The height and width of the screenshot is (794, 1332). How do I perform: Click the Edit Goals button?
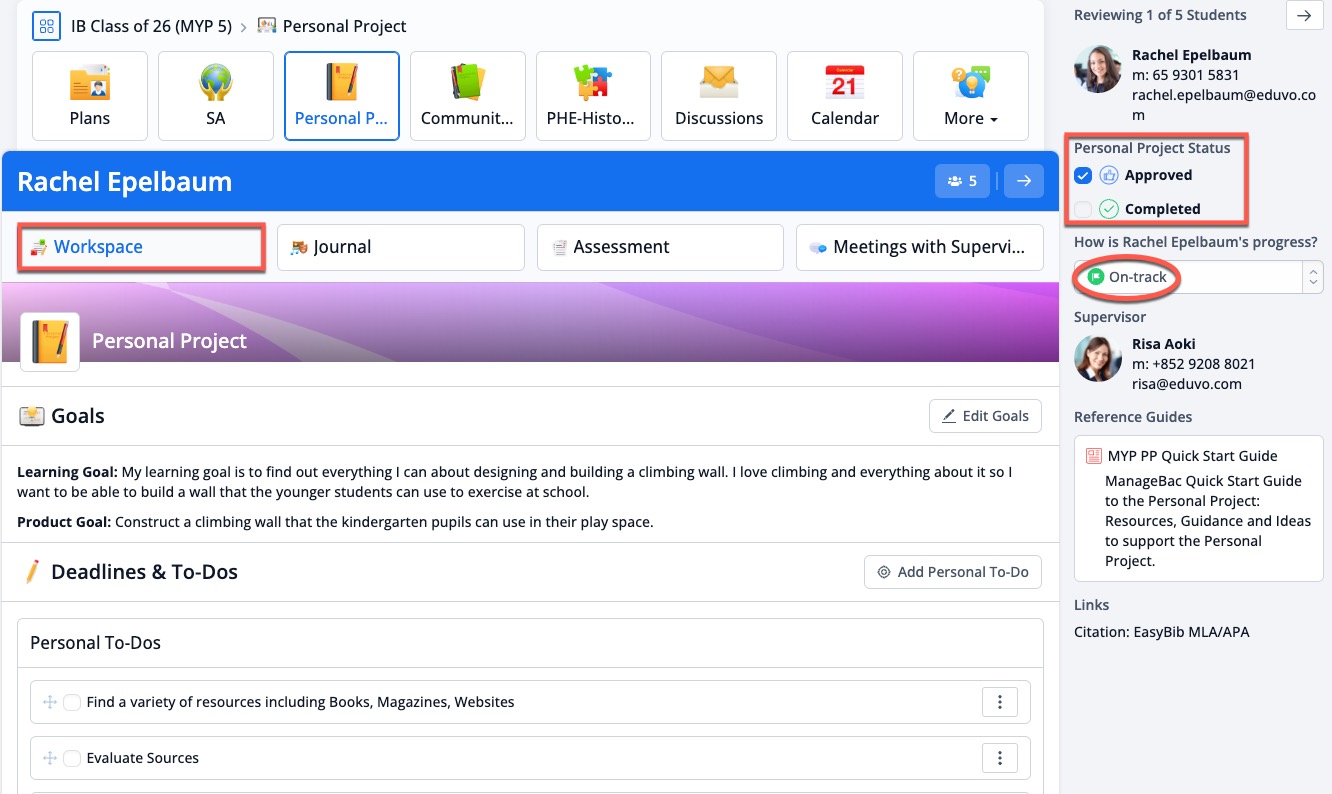(x=985, y=416)
